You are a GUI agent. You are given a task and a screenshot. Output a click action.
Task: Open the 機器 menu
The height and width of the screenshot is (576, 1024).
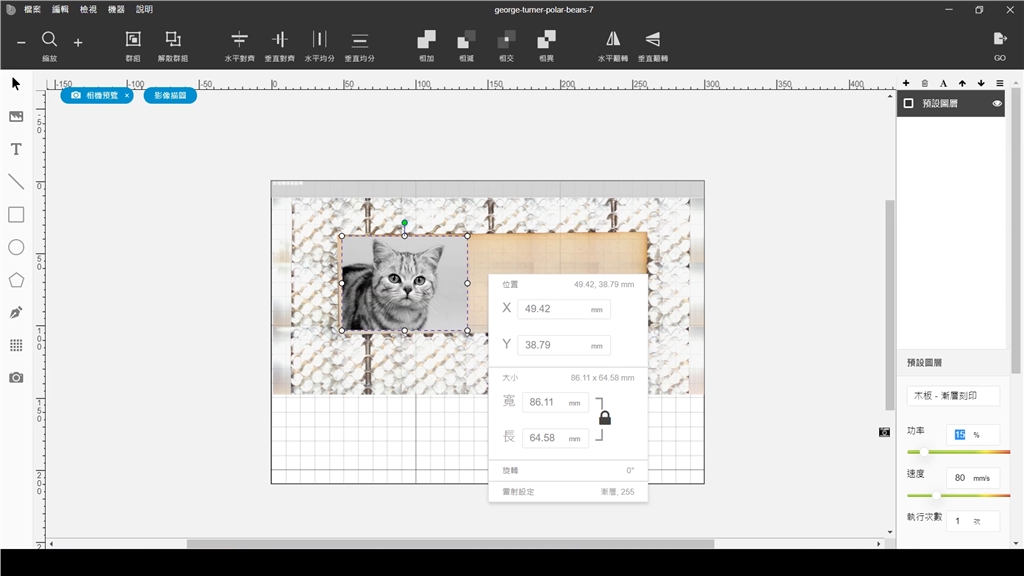pos(116,9)
